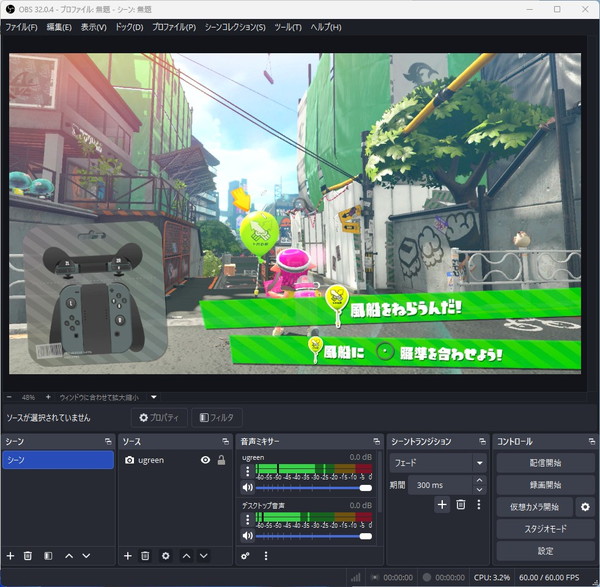600x587 pixels.
Task: Open the フェード transition dropdown
Action: coord(438,463)
